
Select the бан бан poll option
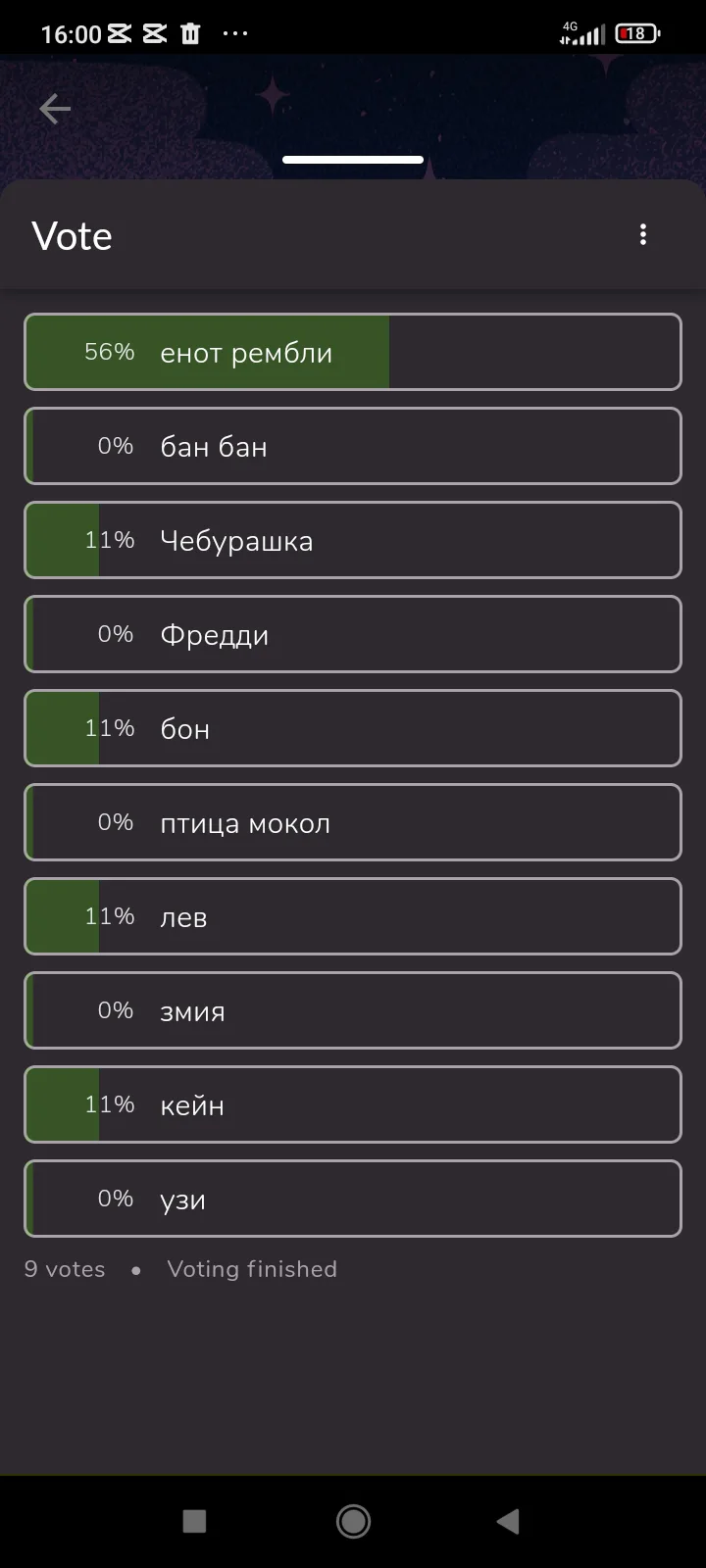coord(353,446)
